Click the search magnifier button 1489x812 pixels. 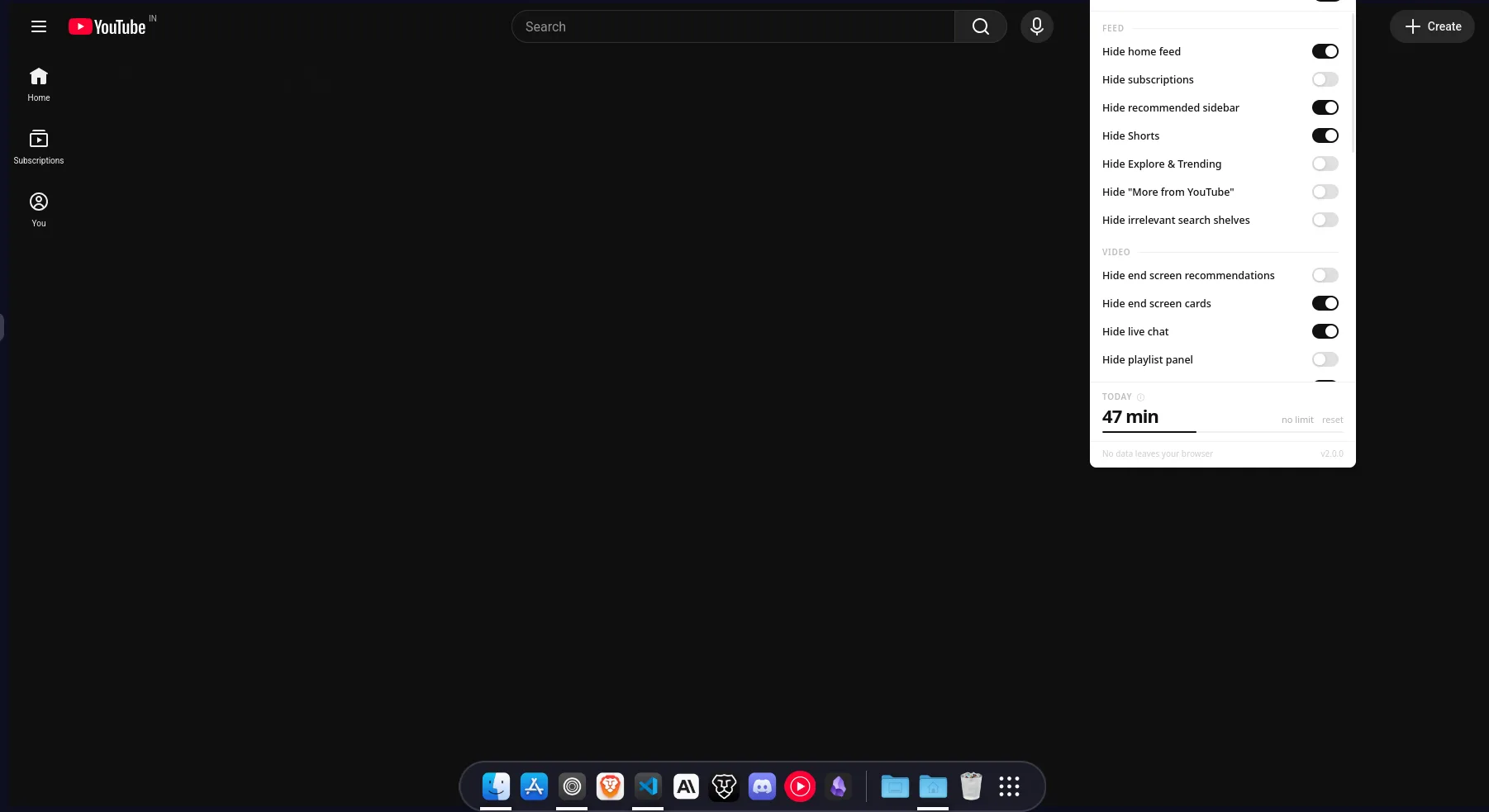coord(981,26)
